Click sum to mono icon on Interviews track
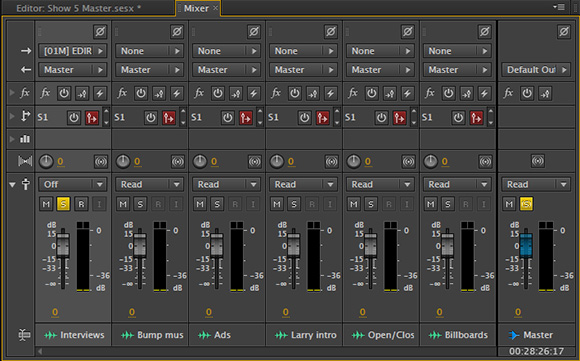This screenshot has height=361, width=580. pos(101,161)
